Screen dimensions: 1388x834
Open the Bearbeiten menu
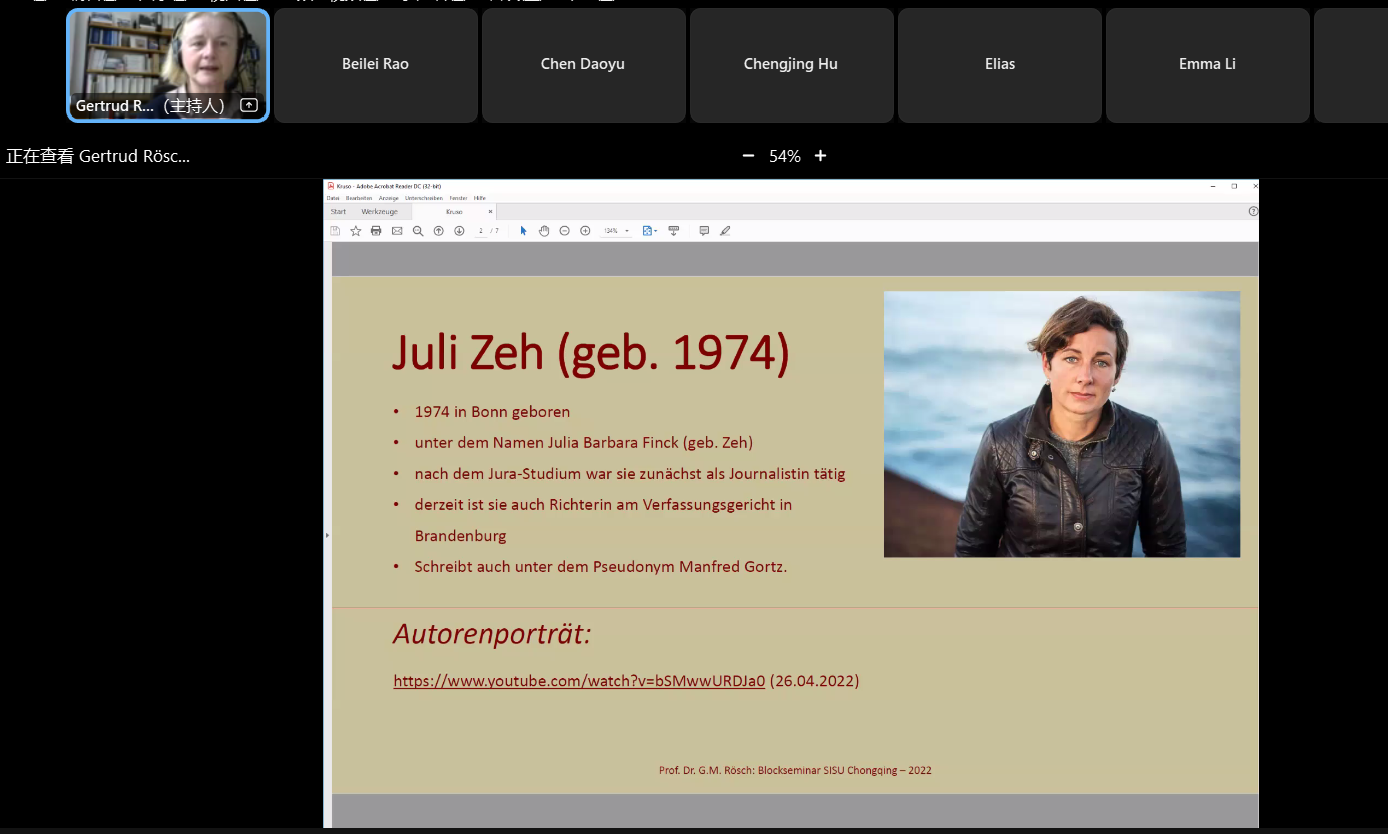tap(358, 198)
